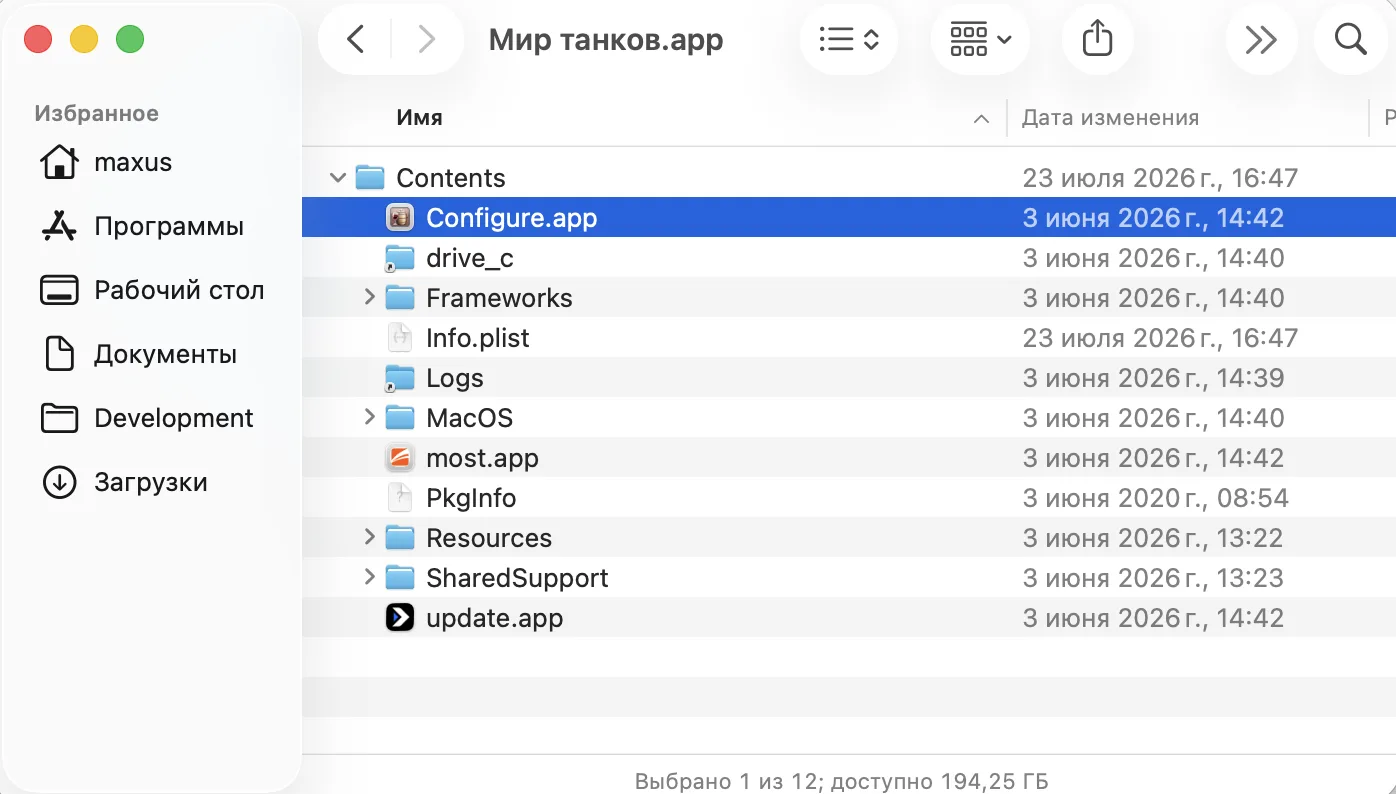Click the PkgInfo file name

click(471, 498)
